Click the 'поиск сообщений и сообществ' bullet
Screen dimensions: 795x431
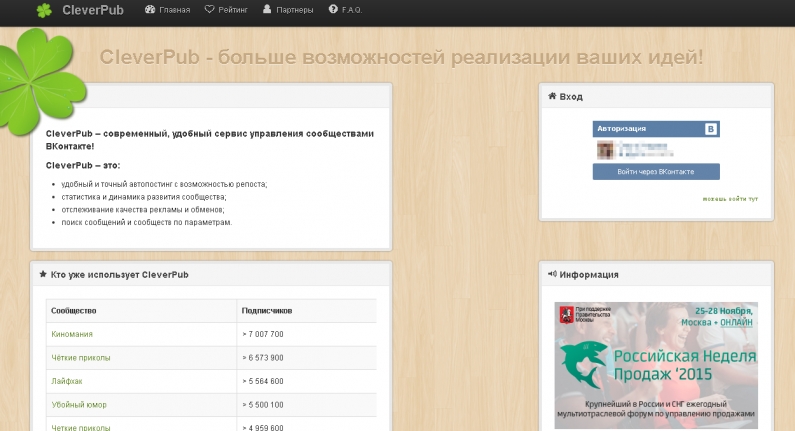coord(147,222)
